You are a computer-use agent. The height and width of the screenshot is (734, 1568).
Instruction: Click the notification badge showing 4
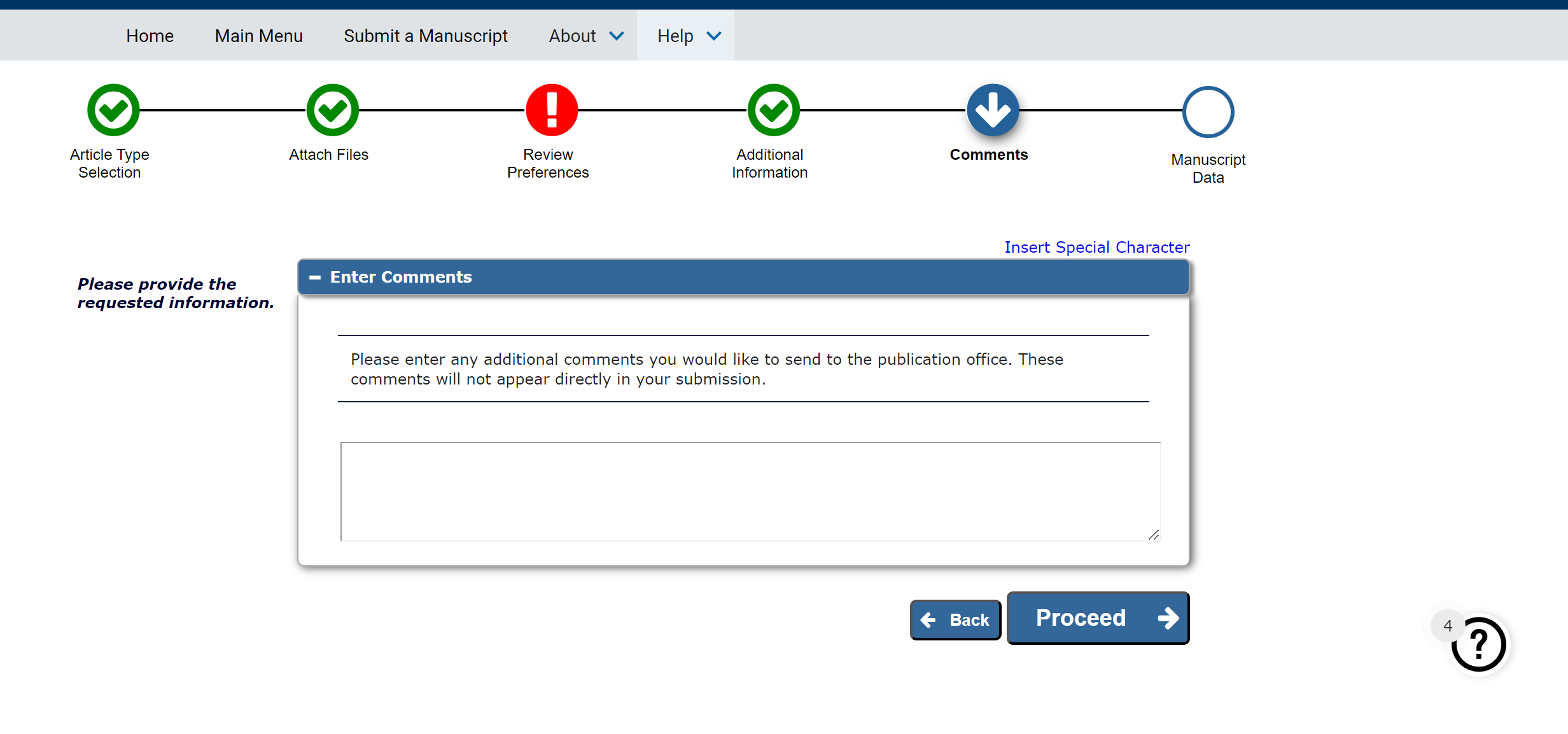tap(1447, 626)
